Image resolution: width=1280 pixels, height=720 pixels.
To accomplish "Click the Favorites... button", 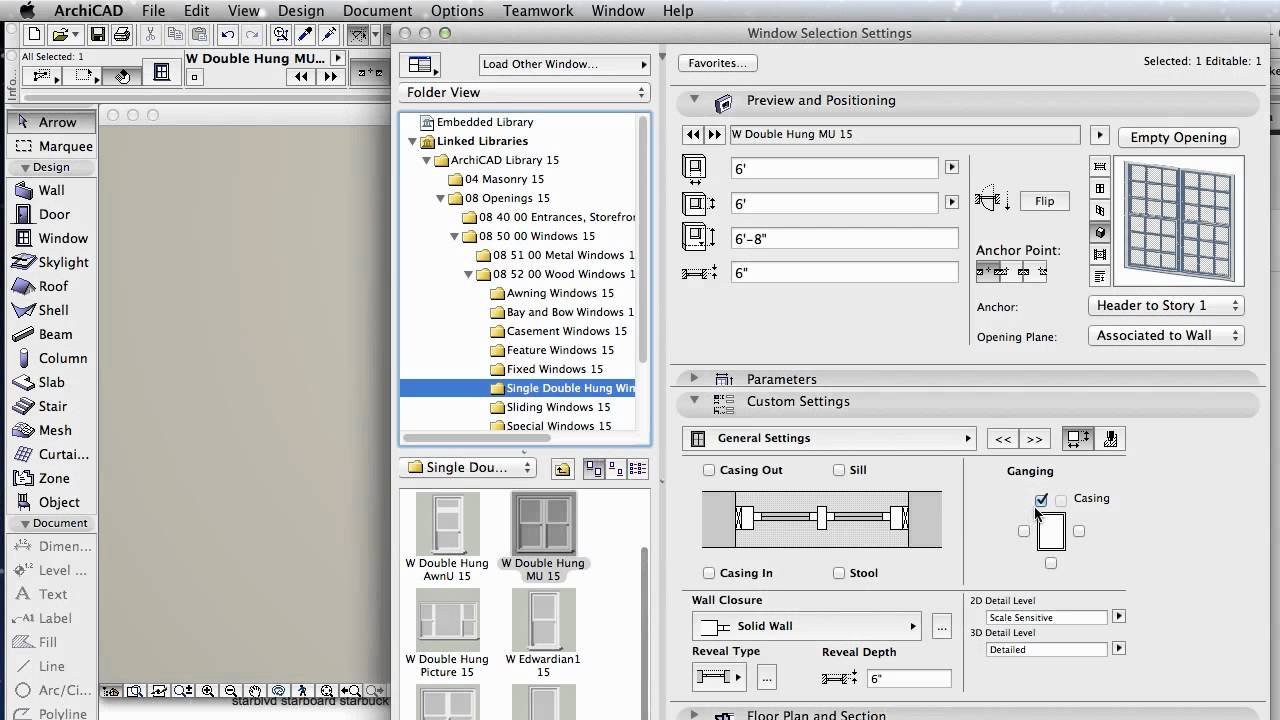I will (x=718, y=63).
